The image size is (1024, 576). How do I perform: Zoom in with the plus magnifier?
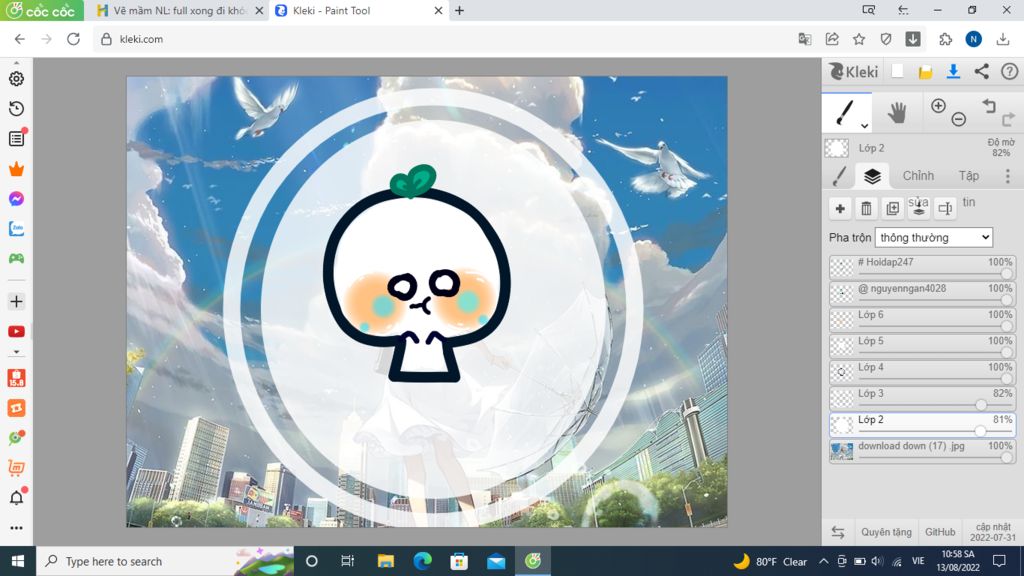click(938, 106)
